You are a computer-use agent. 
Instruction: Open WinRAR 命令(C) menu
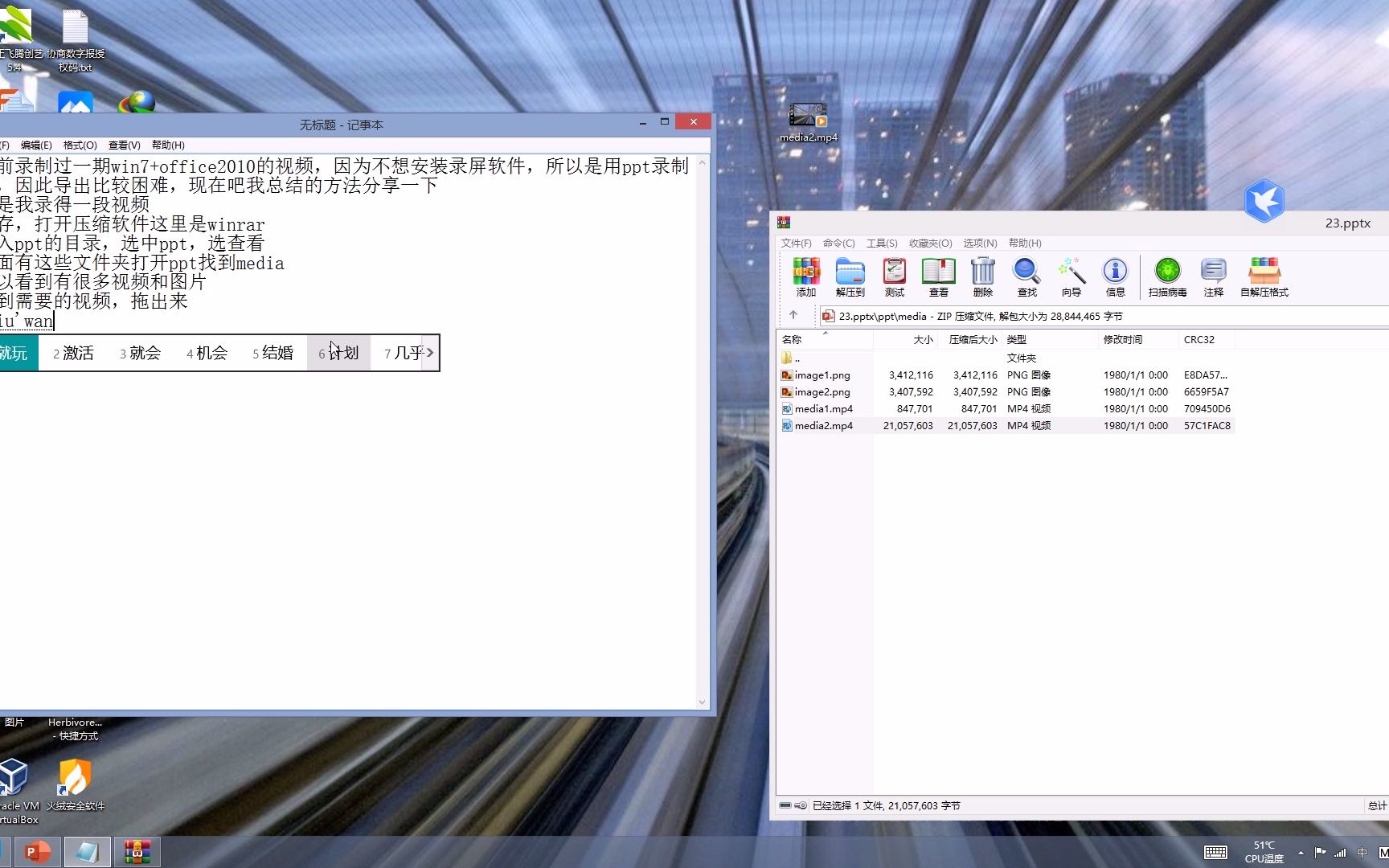point(838,243)
